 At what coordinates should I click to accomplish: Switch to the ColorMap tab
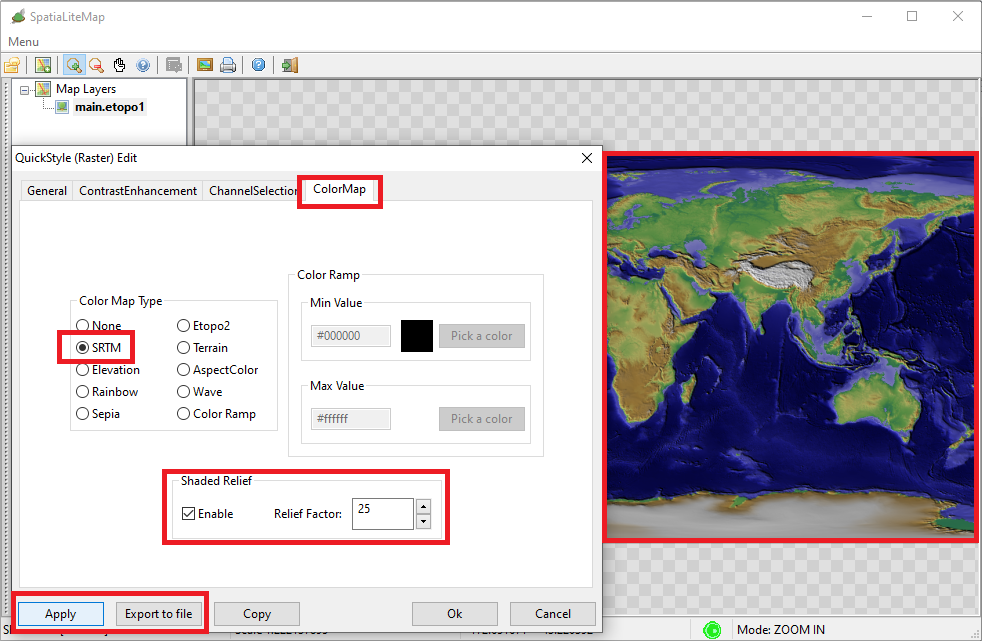click(x=339, y=189)
